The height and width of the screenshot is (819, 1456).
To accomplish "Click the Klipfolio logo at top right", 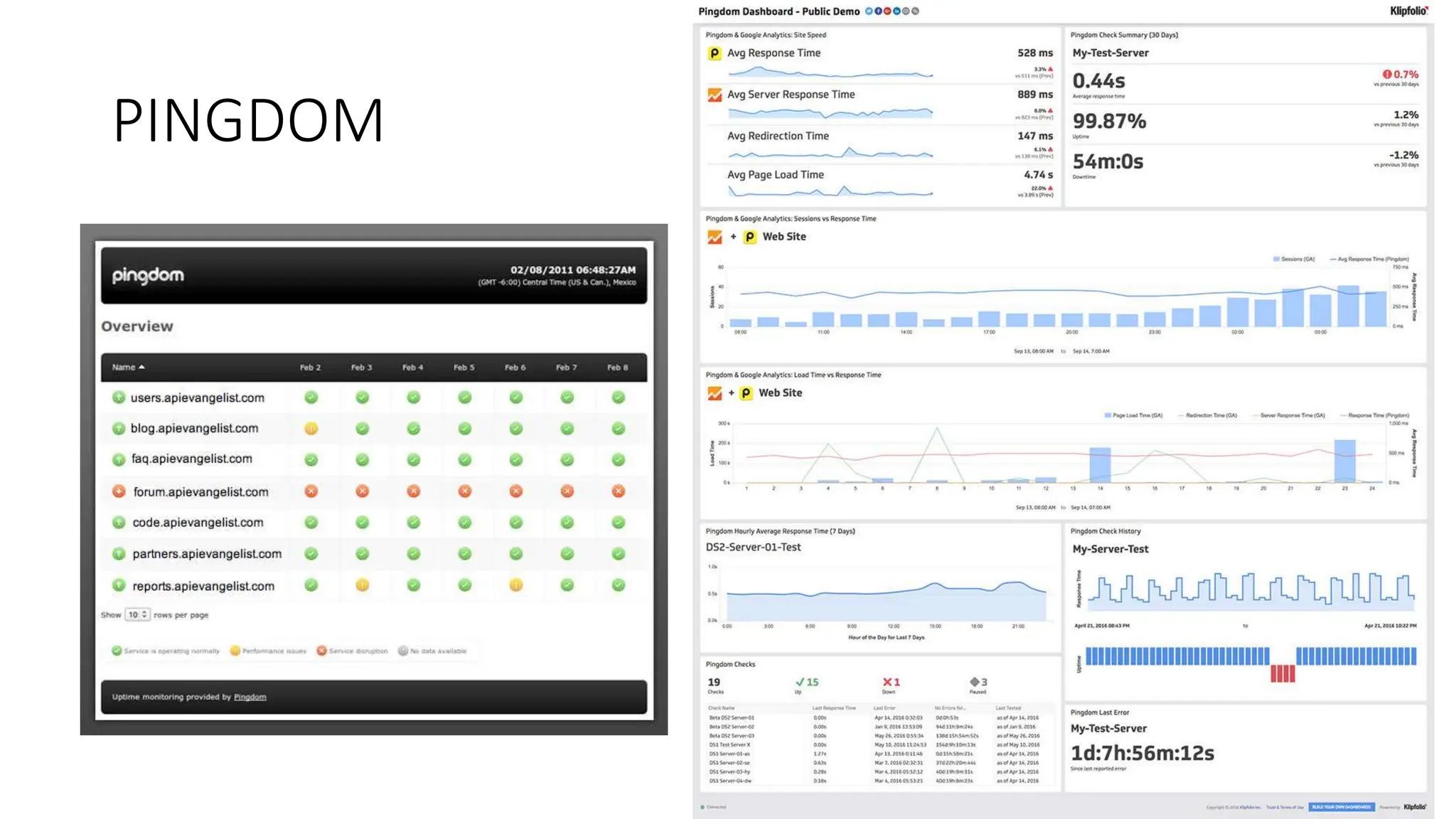I will coord(1408,11).
